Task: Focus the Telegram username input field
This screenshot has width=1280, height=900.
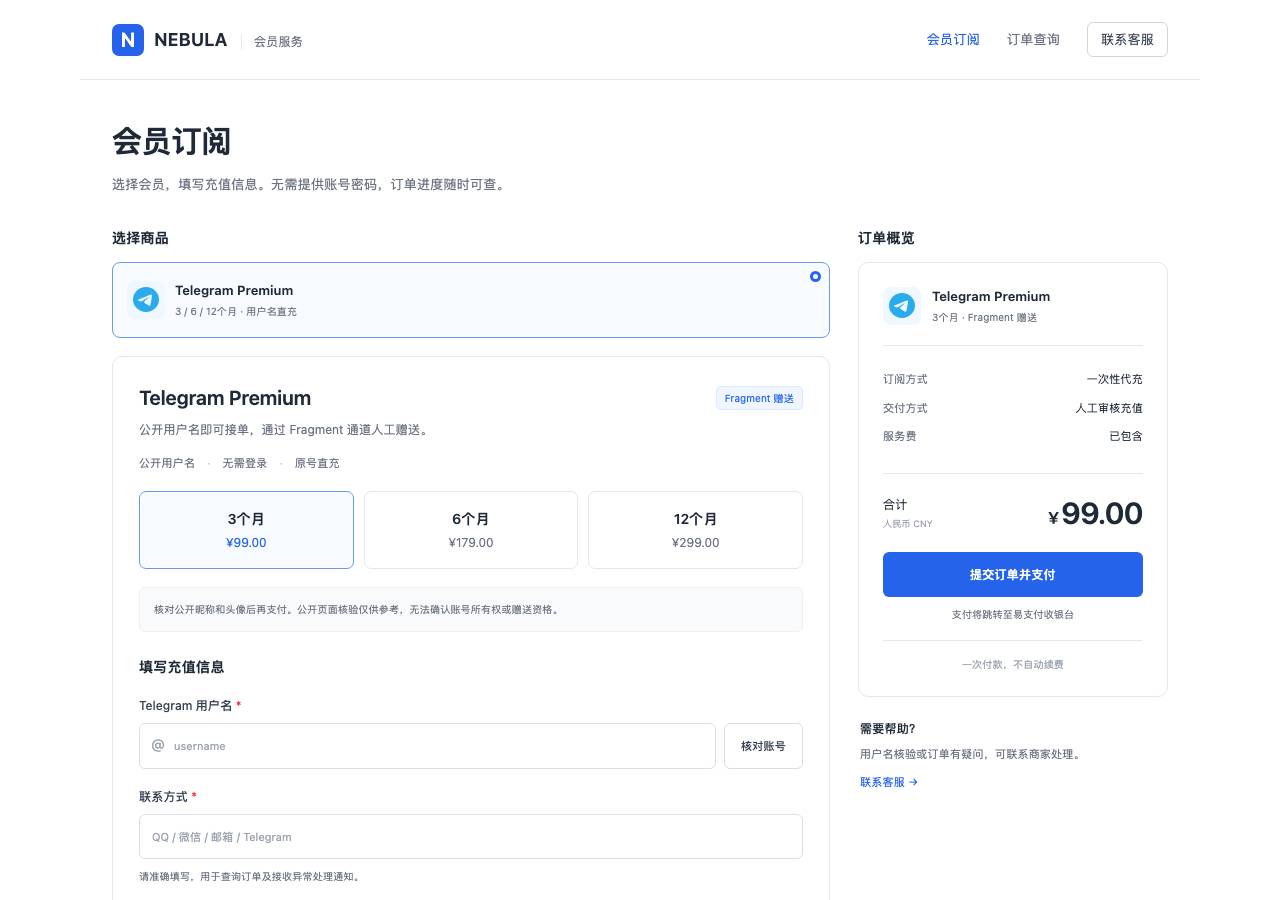Action: (427, 746)
